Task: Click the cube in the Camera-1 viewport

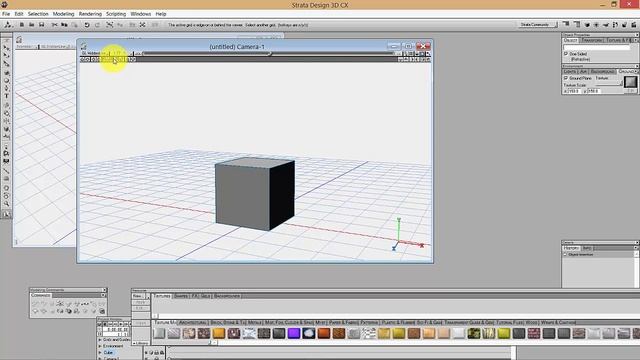Action: [x=254, y=194]
